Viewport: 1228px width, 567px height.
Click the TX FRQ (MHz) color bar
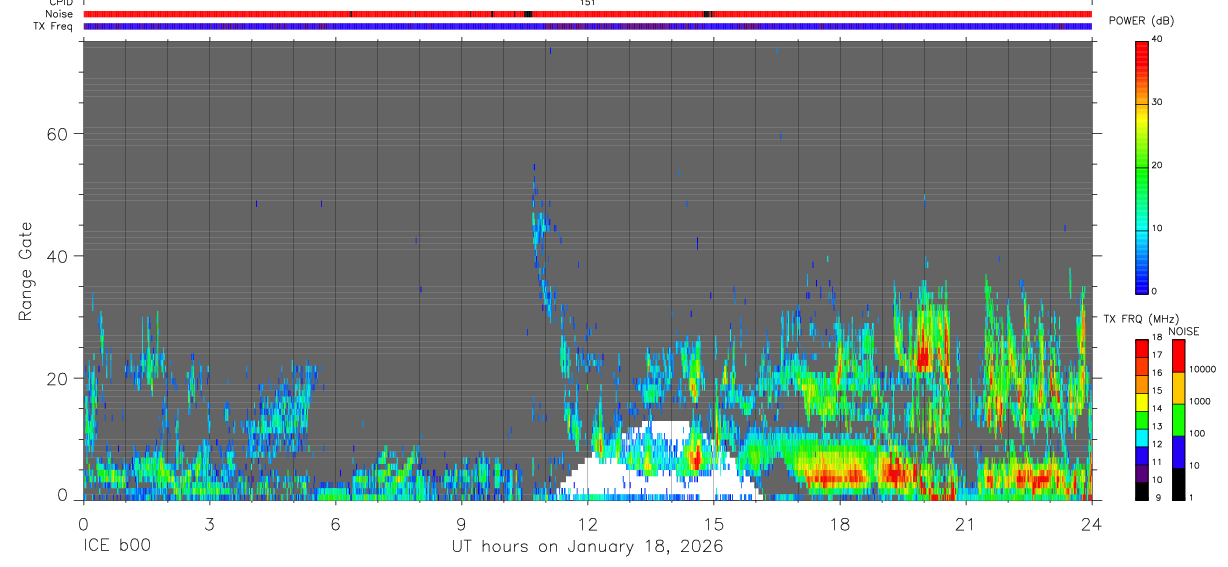pos(1142,419)
